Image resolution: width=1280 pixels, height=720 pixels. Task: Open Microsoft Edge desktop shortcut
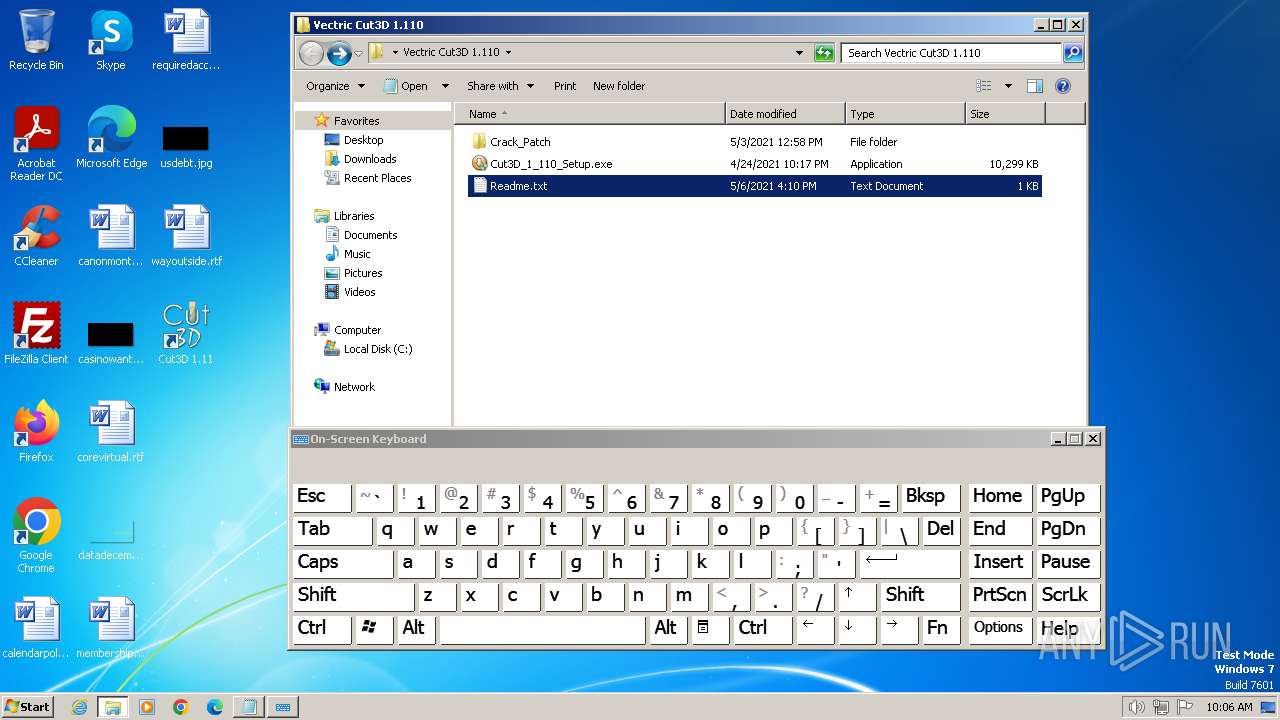[x=111, y=138]
